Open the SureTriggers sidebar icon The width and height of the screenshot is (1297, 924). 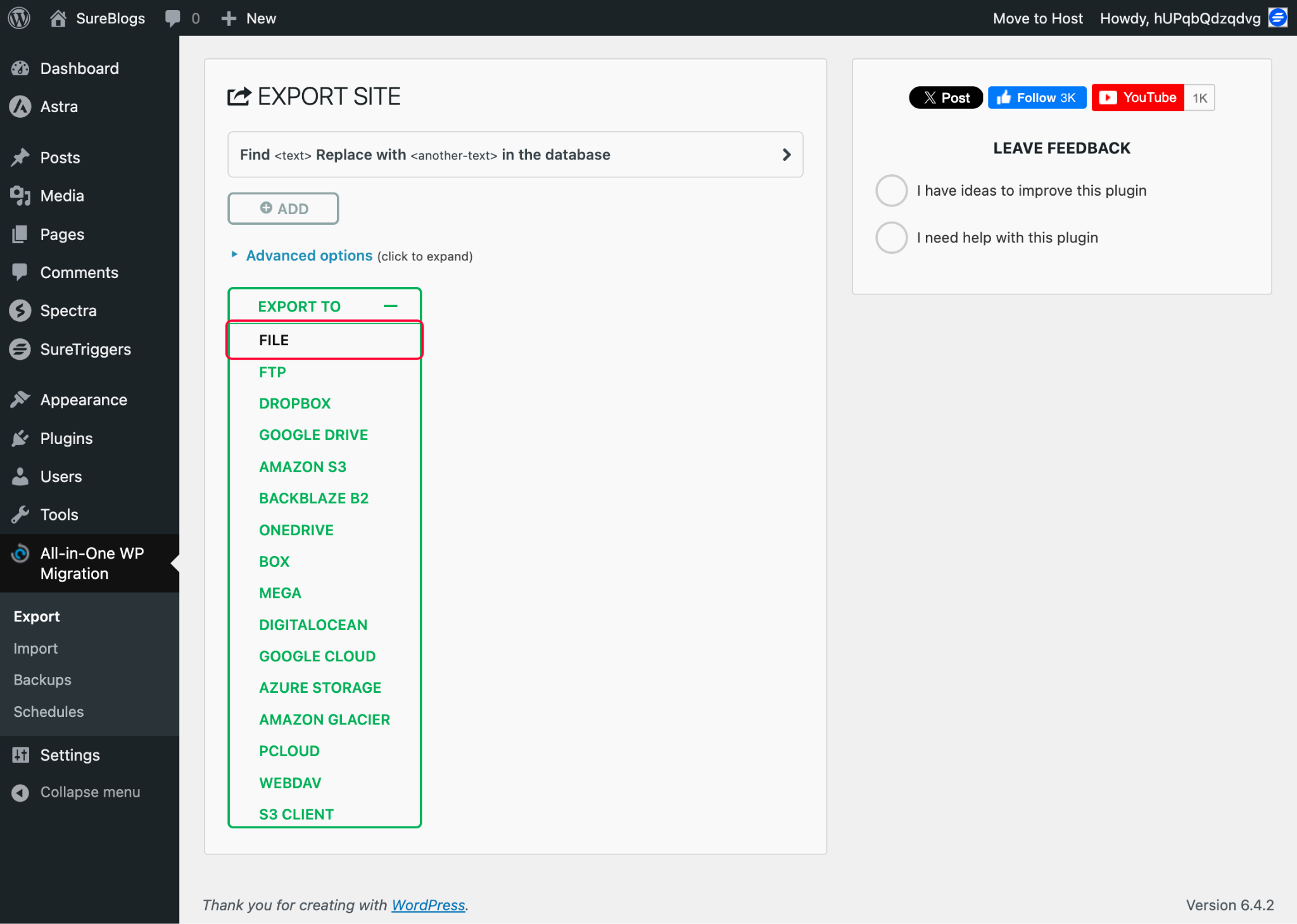tap(20, 349)
